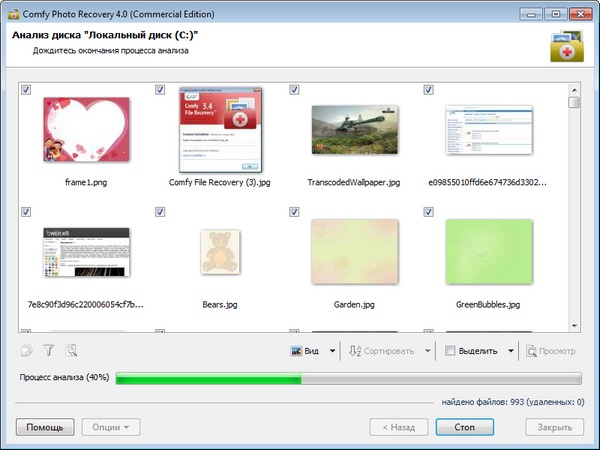Toggle checkbox for TranscodedWallpaper.jpg
Viewport: 600px width, 450px height.
point(295,90)
